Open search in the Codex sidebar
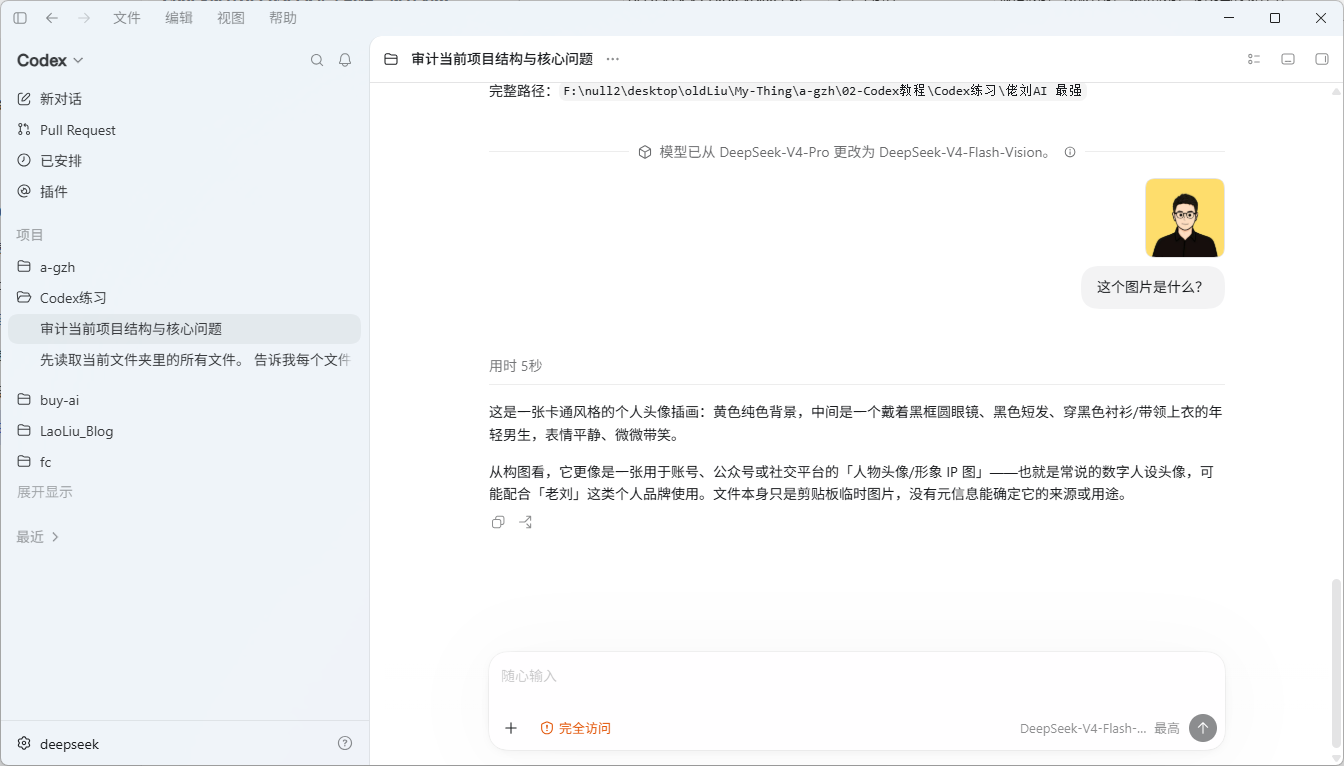The image size is (1344, 766). [317, 60]
